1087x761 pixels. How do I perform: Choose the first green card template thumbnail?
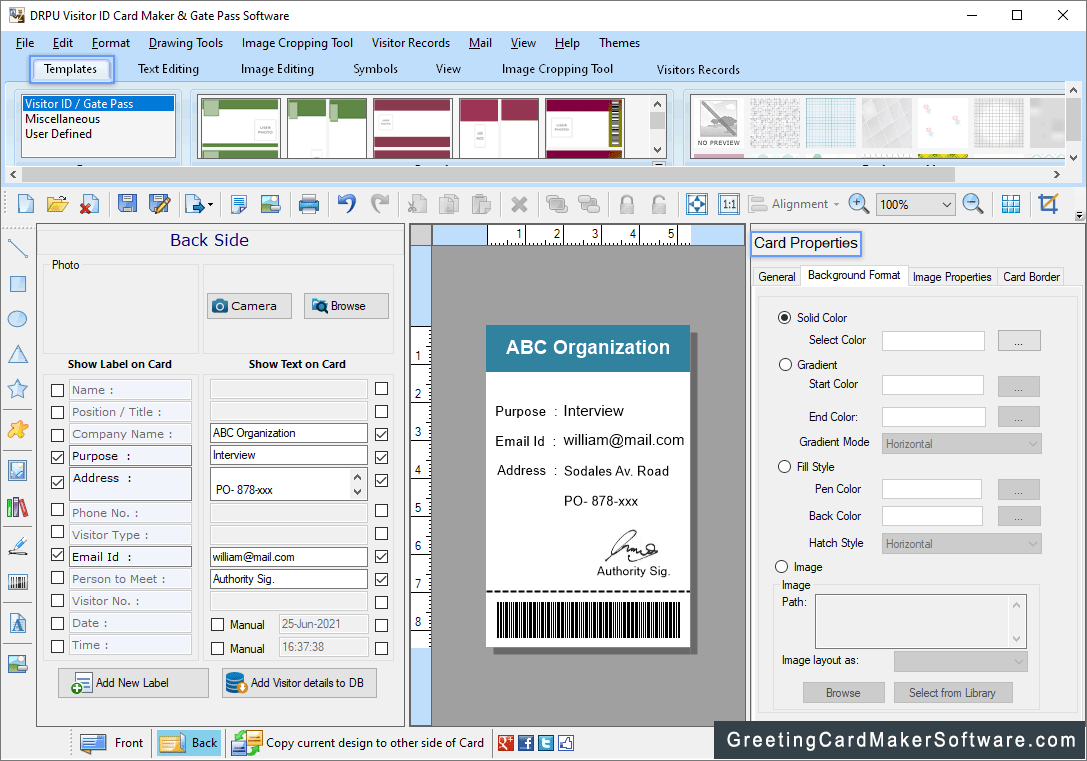click(x=241, y=128)
